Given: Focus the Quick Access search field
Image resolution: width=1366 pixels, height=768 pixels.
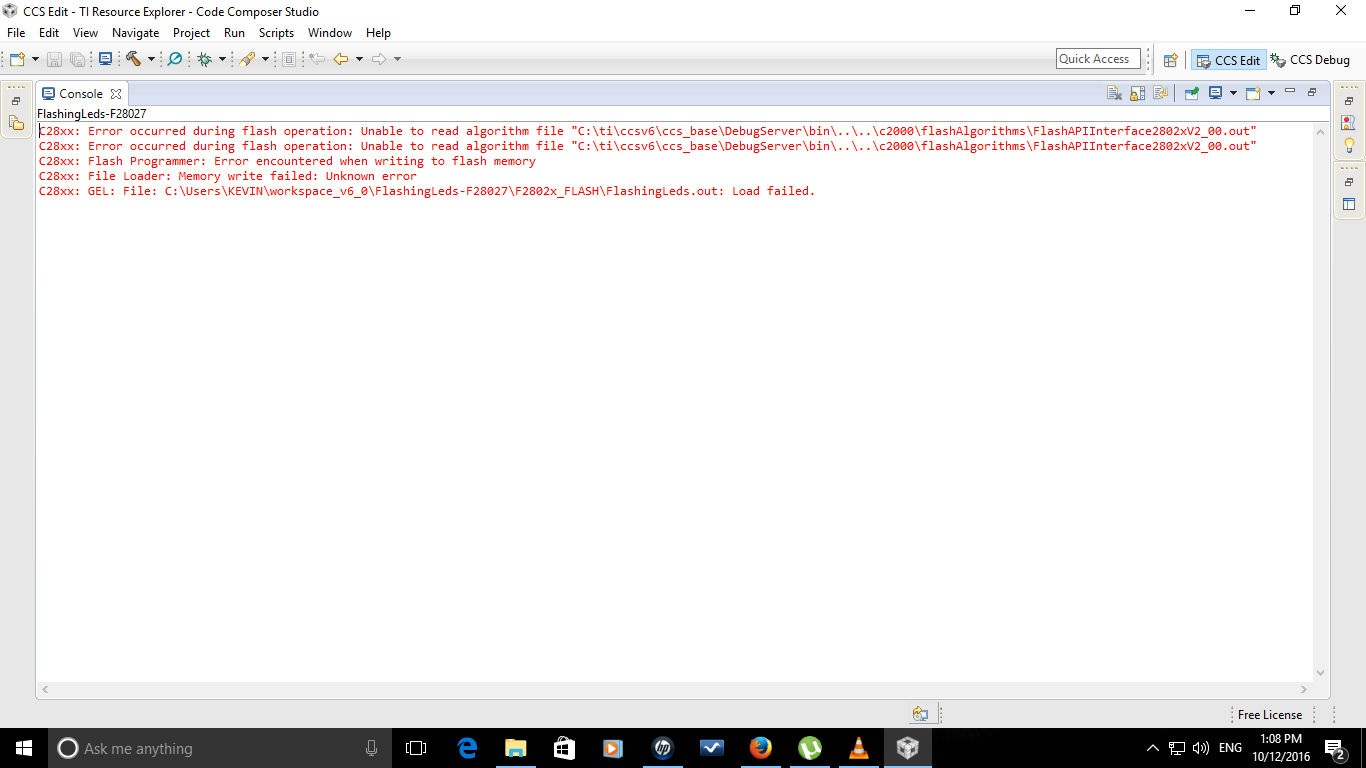Looking at the screenshot, I should point(1098,59).
